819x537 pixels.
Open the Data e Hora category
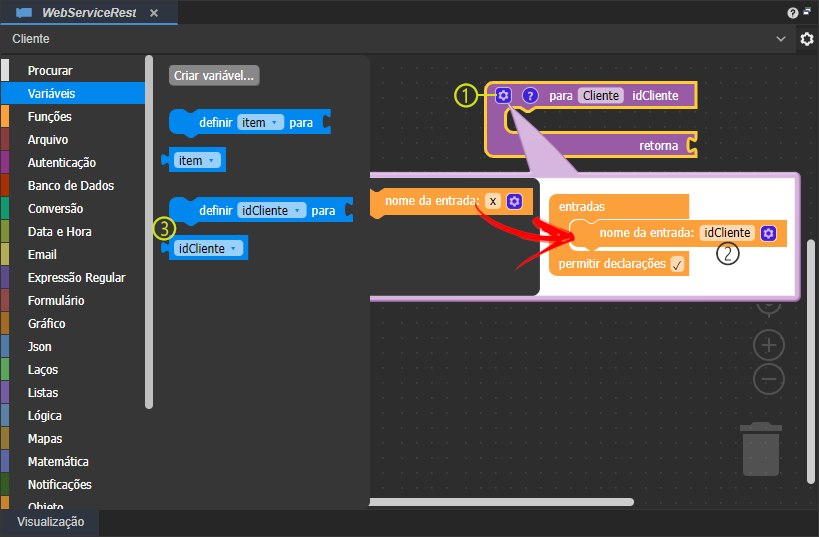73,231
